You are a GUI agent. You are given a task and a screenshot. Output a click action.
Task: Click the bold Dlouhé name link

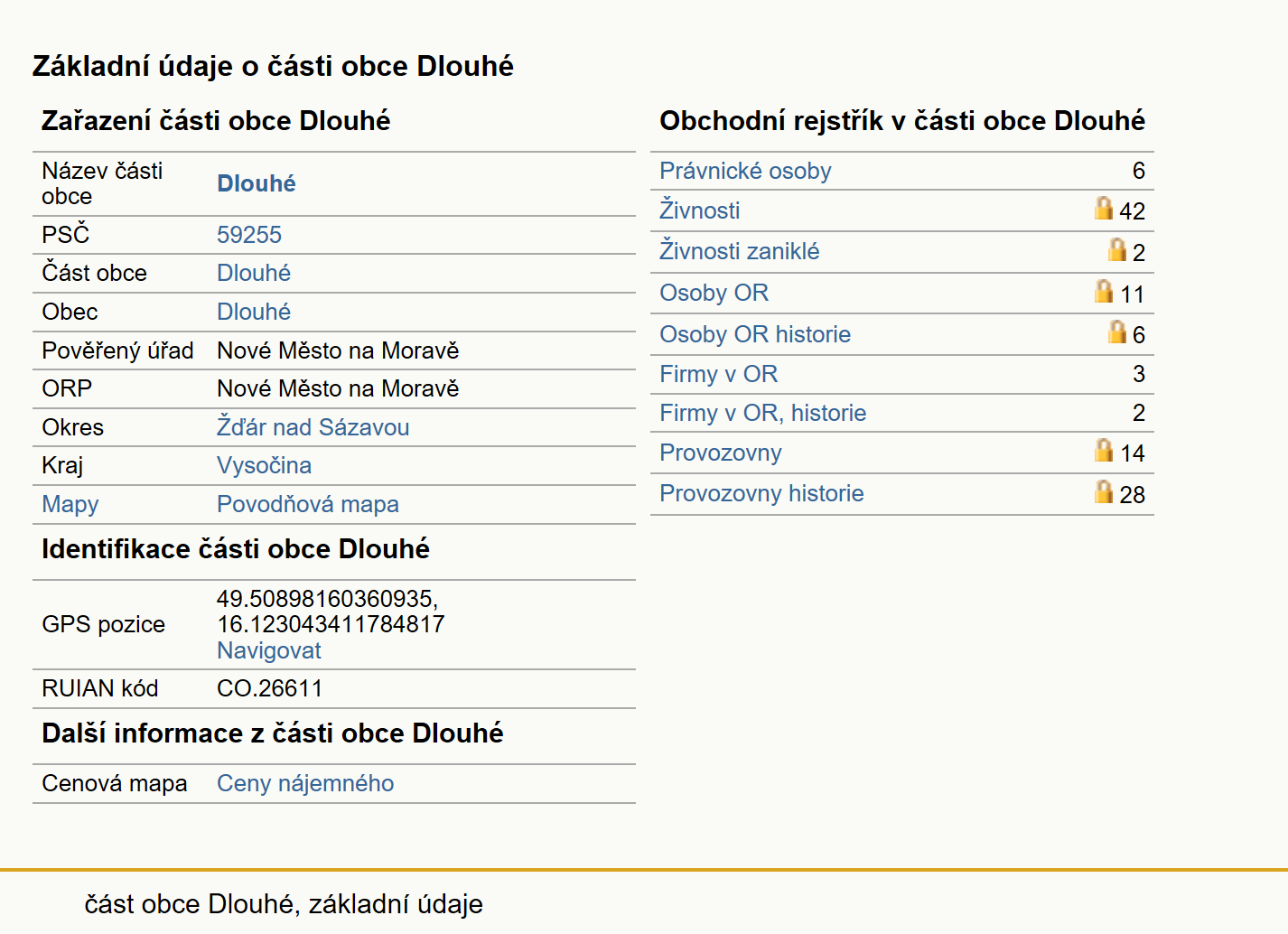click(257, 183)
